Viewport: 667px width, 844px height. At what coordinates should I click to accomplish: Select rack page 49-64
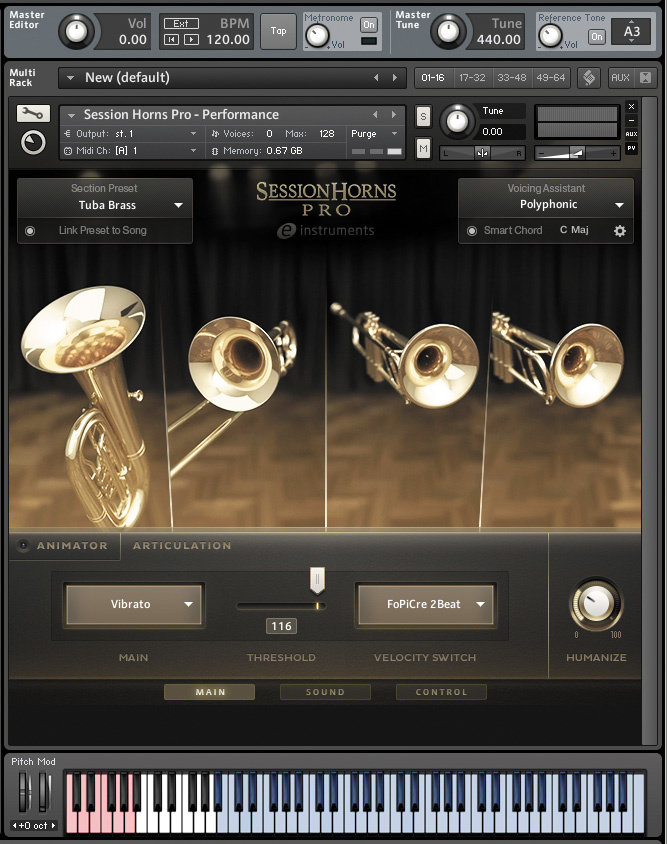point(550,78)
